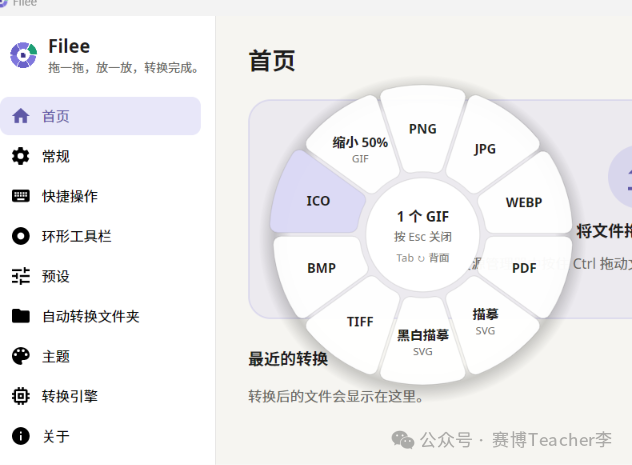This screenshot has height=465, width=632.
Task: Choose BMP in the radial menu
Action: (321, 268)
